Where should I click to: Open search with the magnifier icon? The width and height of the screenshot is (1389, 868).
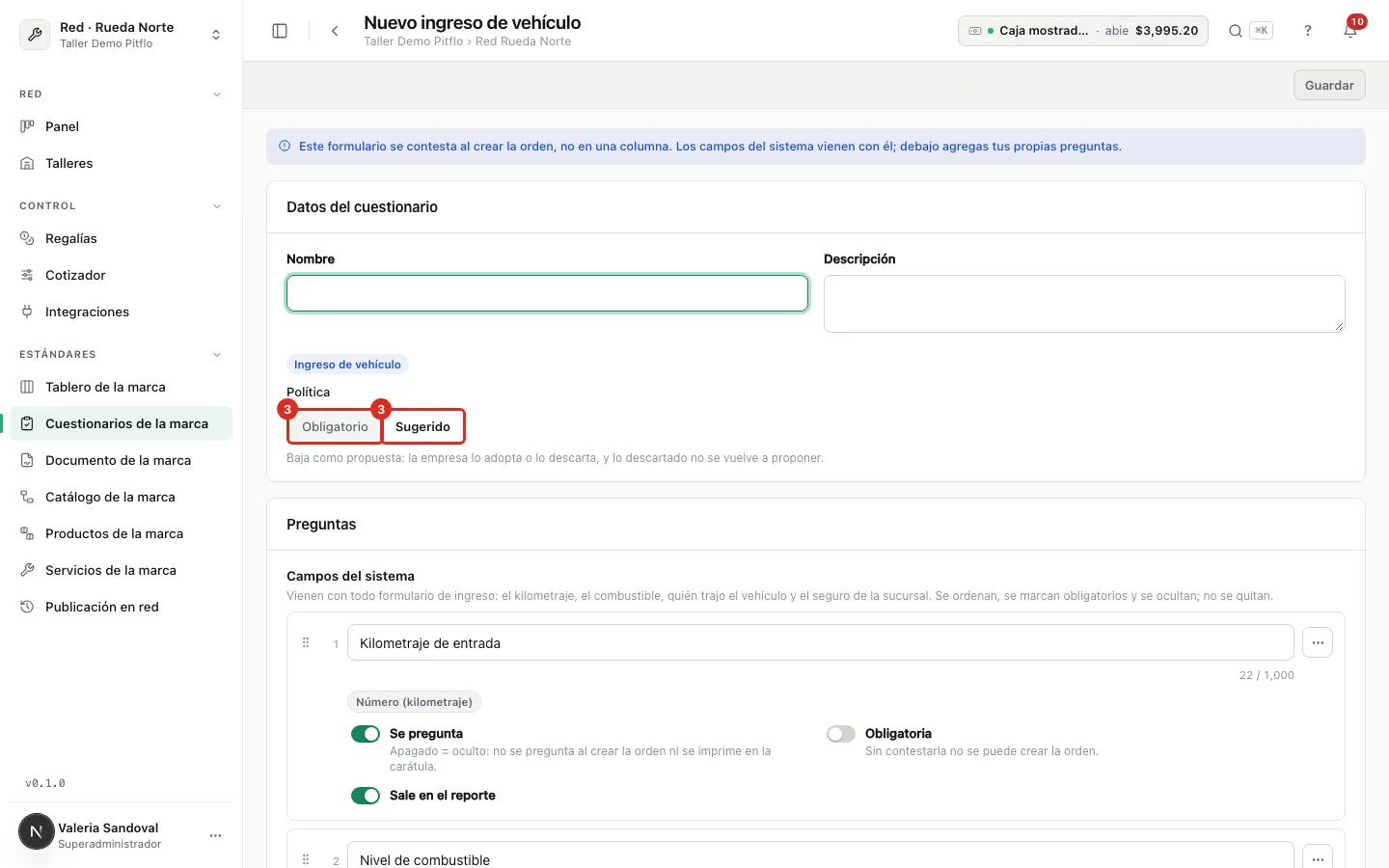(x=1235, y=31)
